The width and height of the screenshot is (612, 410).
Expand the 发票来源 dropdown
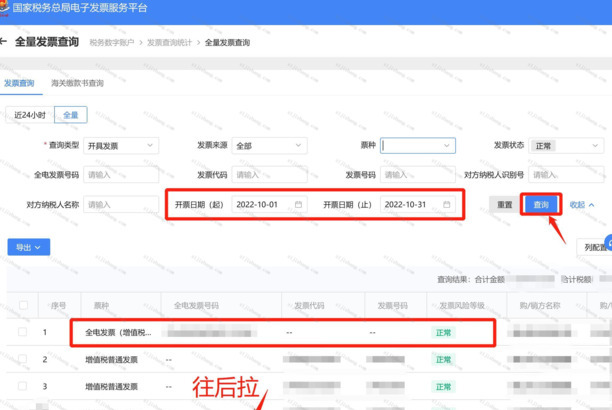269,146
